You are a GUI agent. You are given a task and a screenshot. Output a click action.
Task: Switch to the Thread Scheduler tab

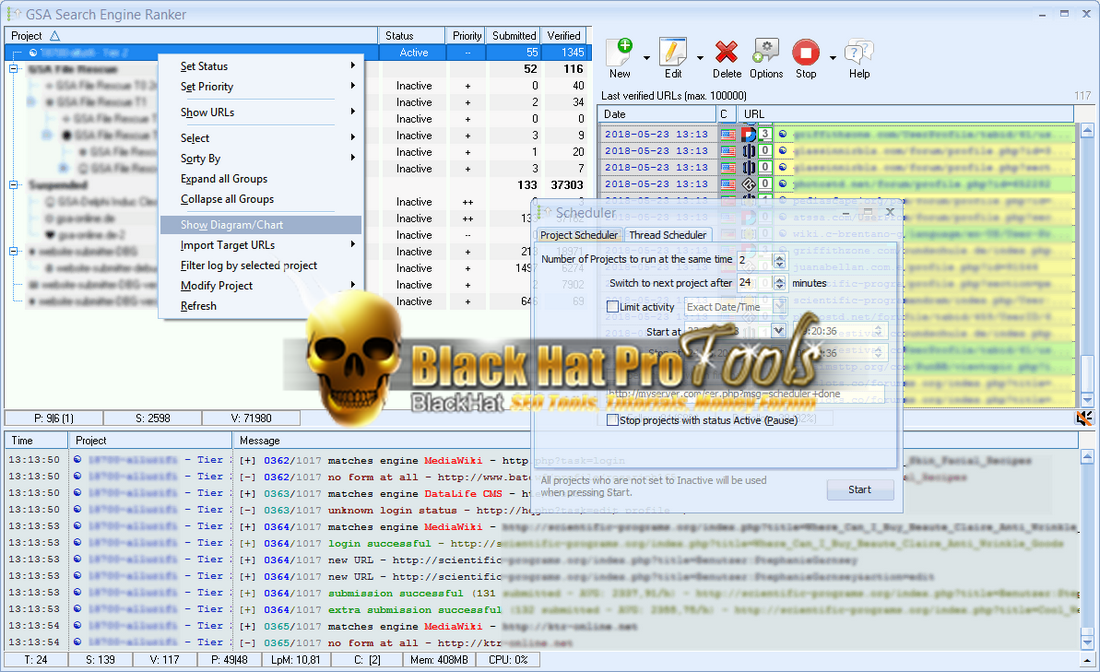667,235
